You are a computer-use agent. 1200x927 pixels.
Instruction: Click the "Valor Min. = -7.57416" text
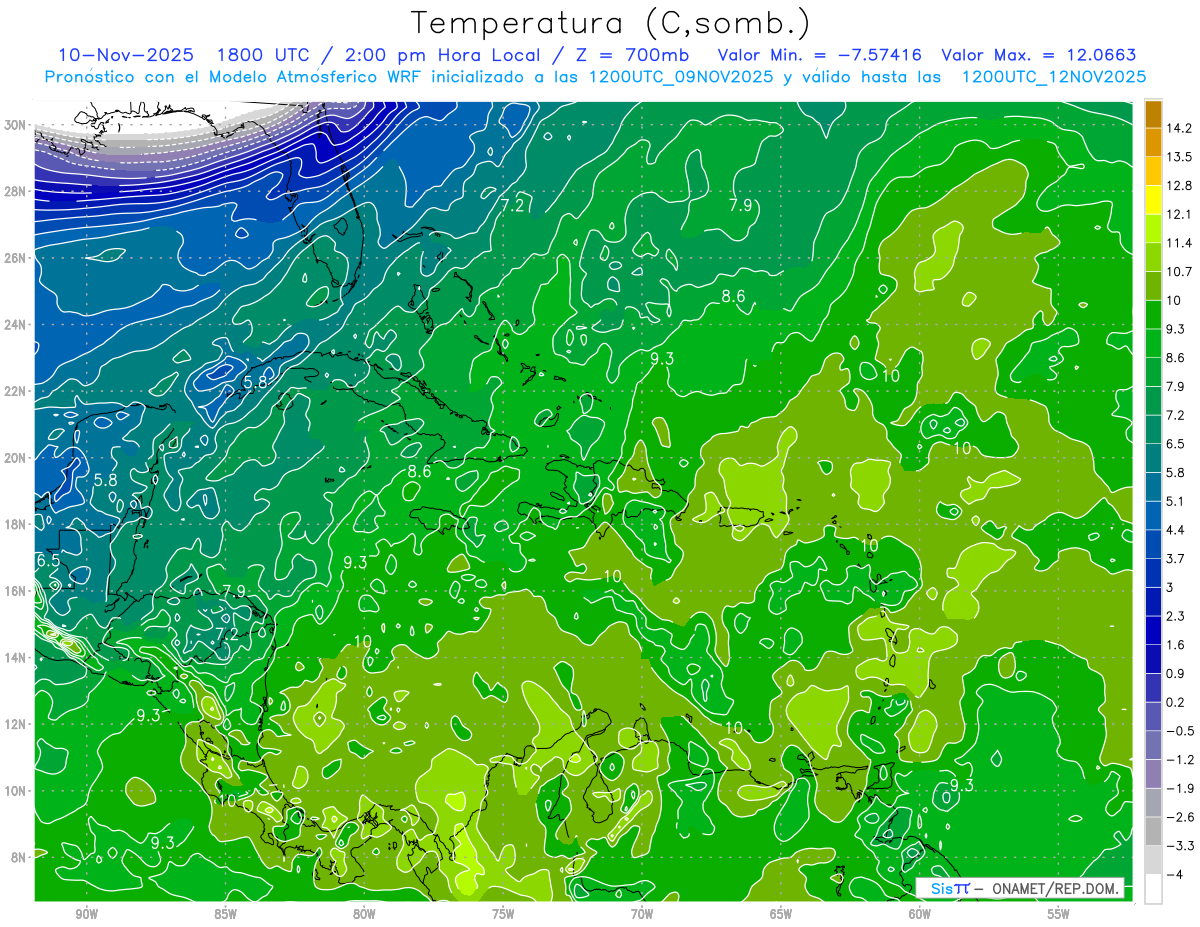pos(820,55)
